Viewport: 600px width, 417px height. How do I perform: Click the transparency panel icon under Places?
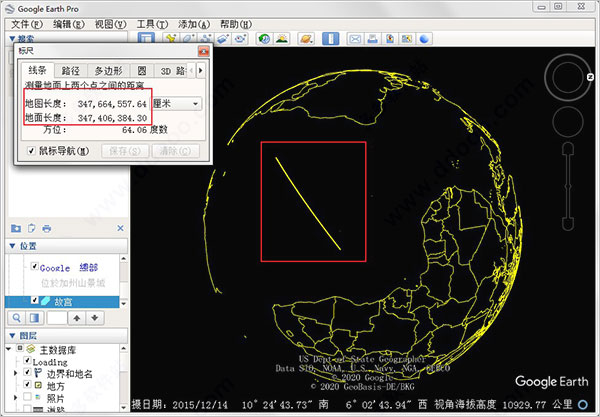(x=34, y=318)
